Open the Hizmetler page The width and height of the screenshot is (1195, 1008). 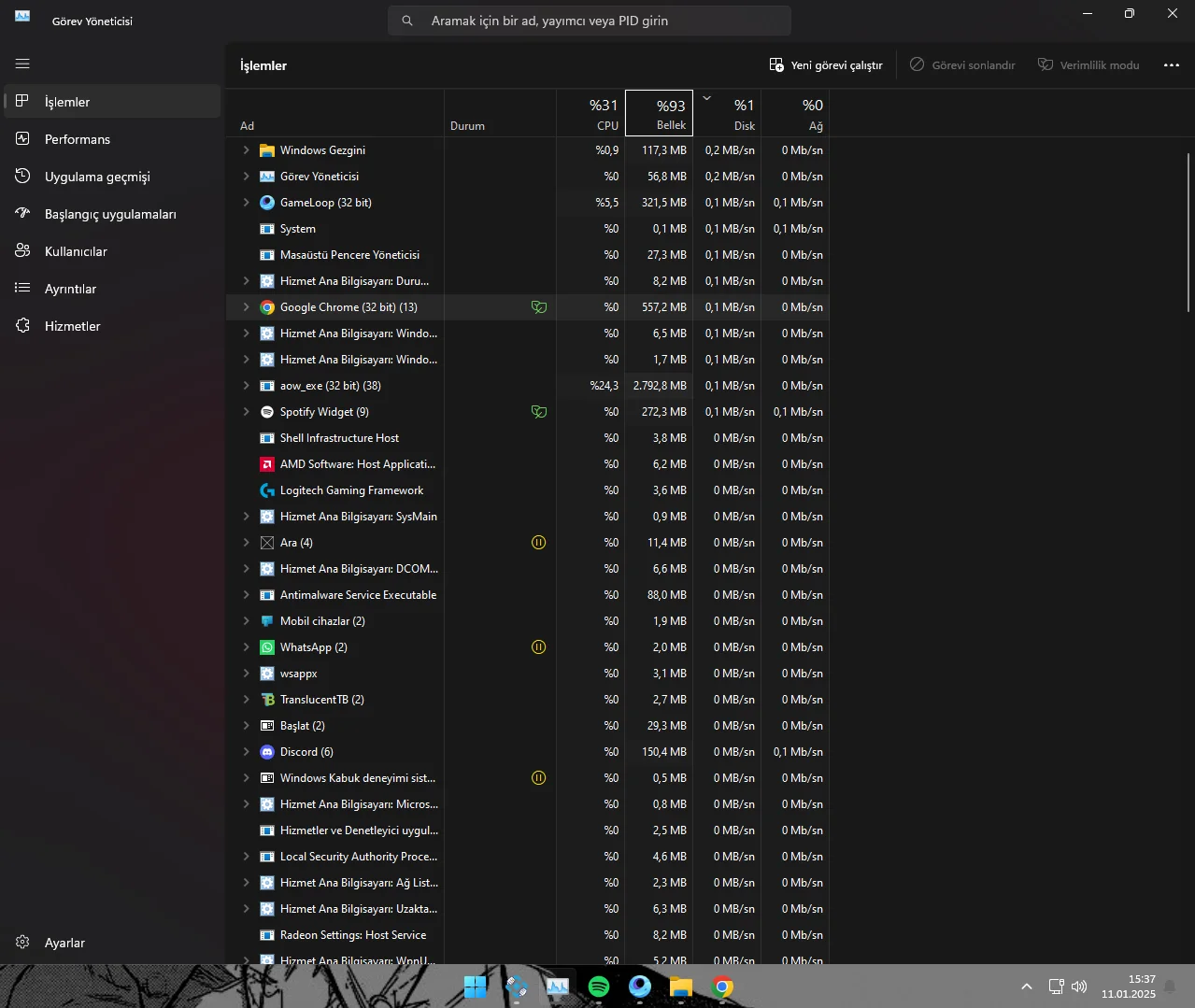click(x=112, y=326)
